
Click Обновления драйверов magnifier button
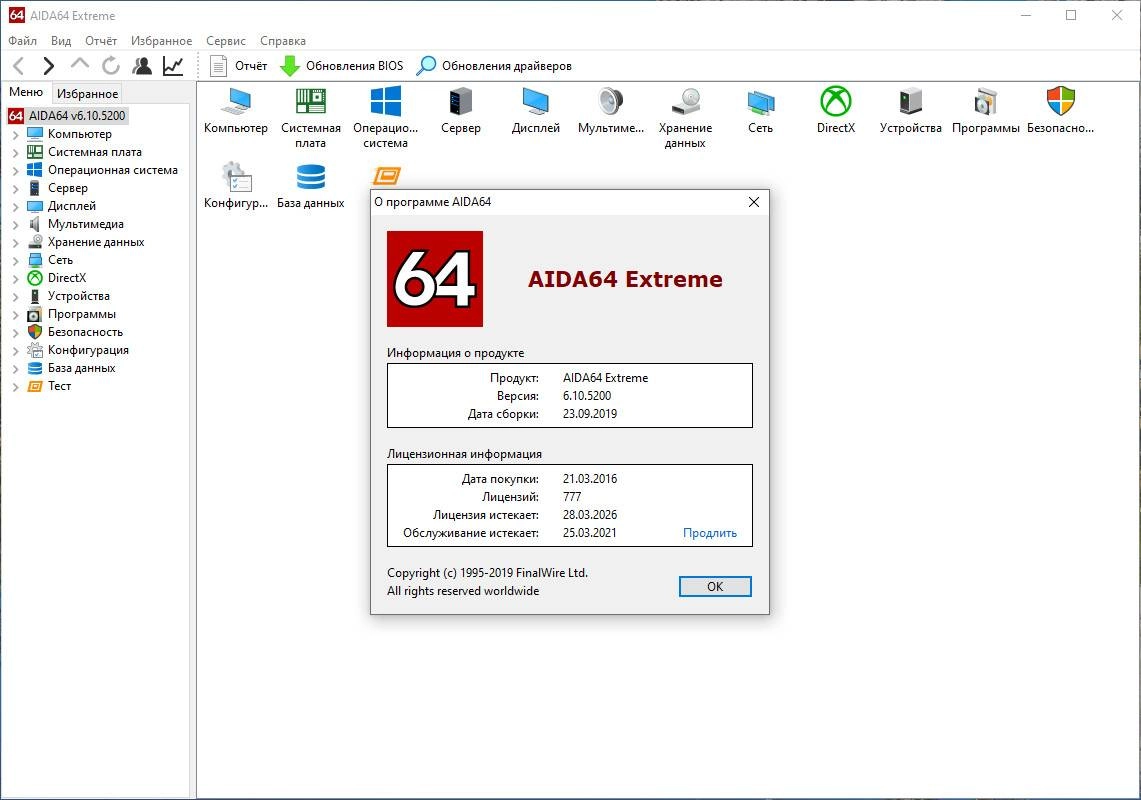click(494, 66)
